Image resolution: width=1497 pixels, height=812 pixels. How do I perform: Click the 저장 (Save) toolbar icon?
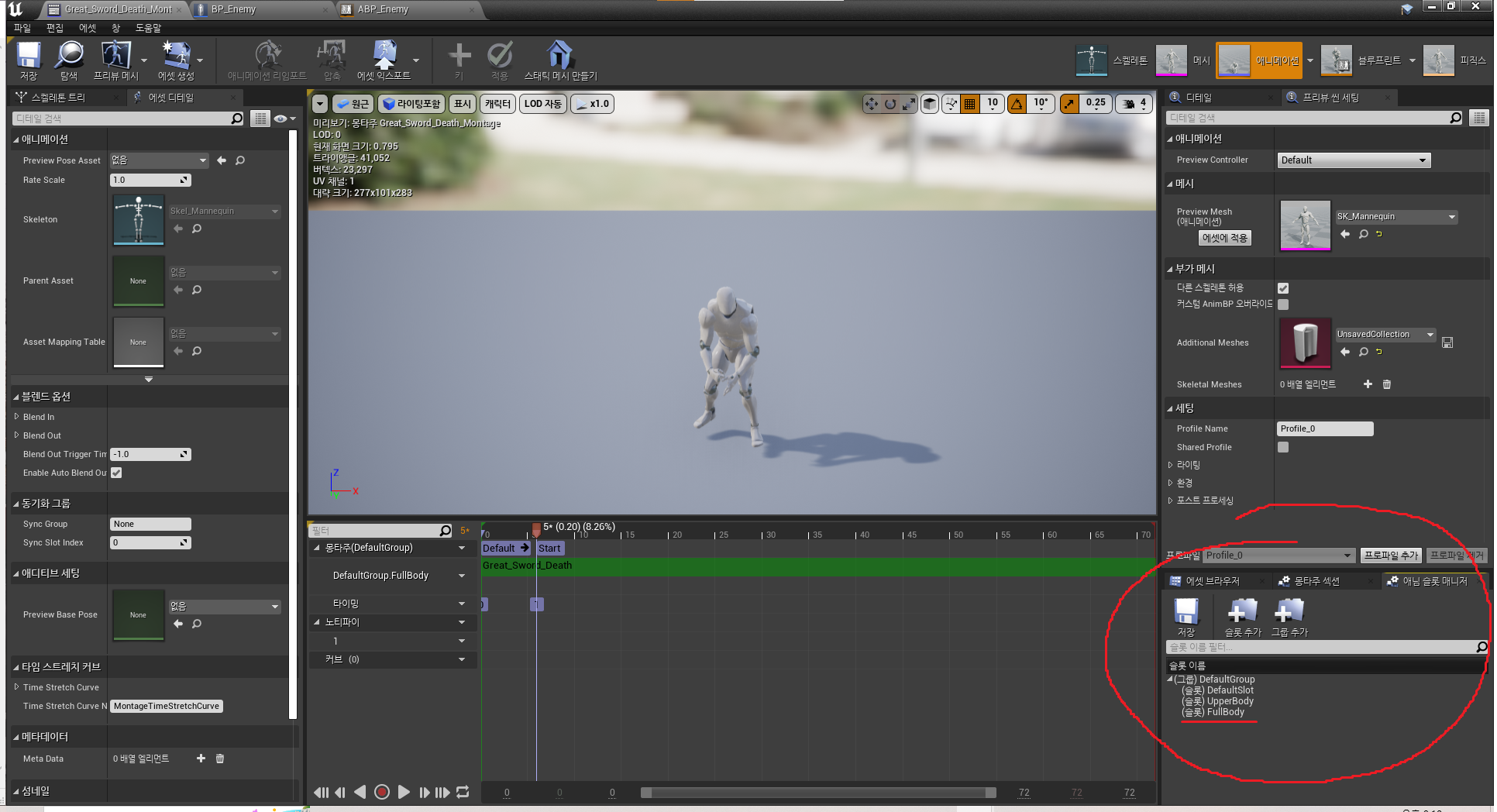pyautogui.click(x=29, y=60)
